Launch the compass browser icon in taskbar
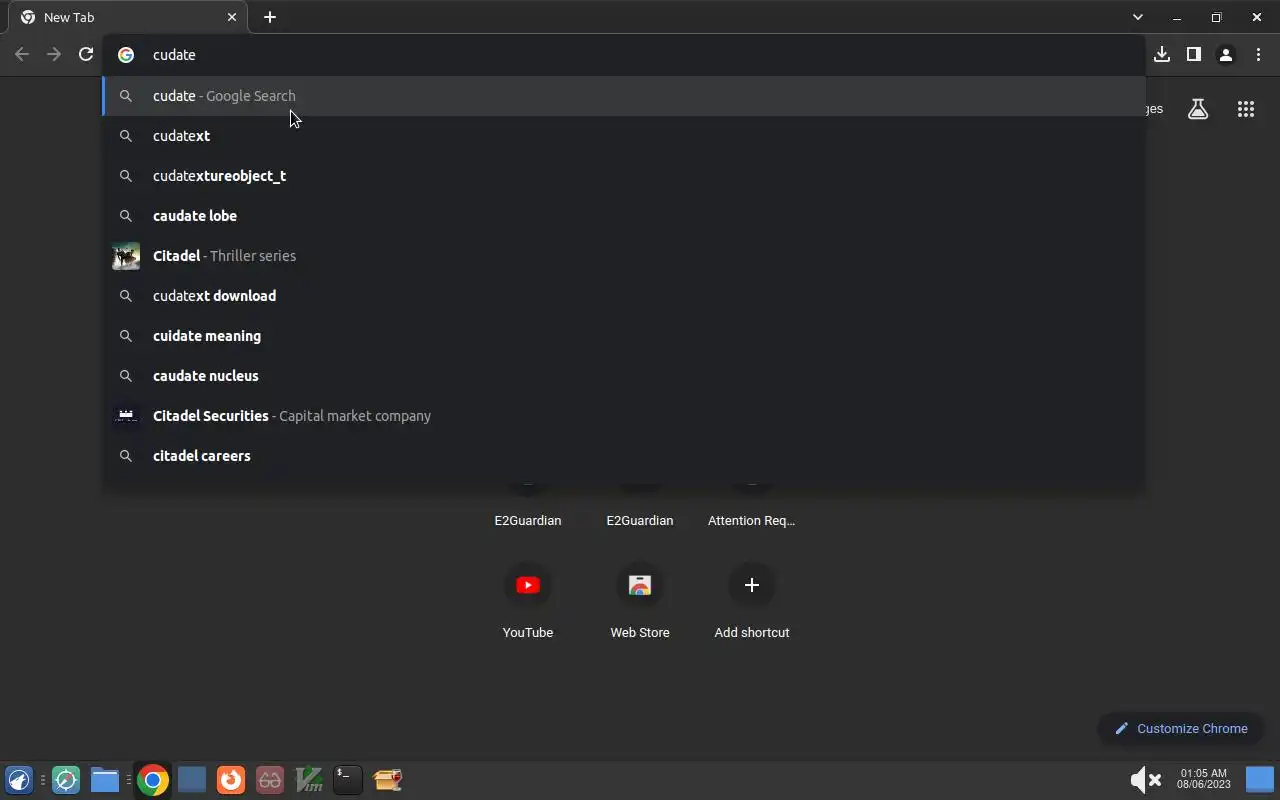 (66, 780)
